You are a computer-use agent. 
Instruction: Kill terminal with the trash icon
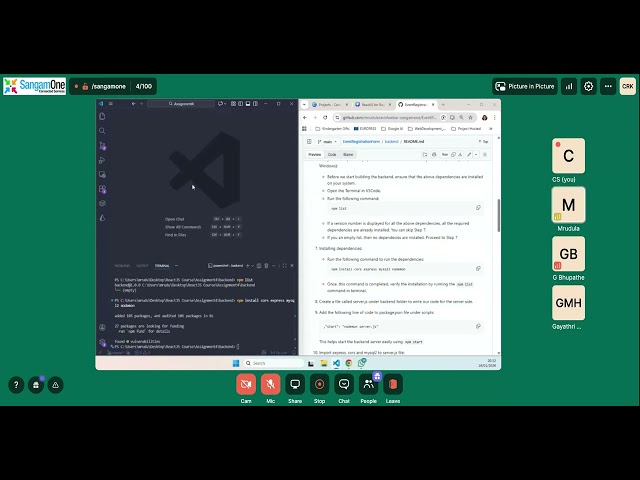tap(266, 266)
